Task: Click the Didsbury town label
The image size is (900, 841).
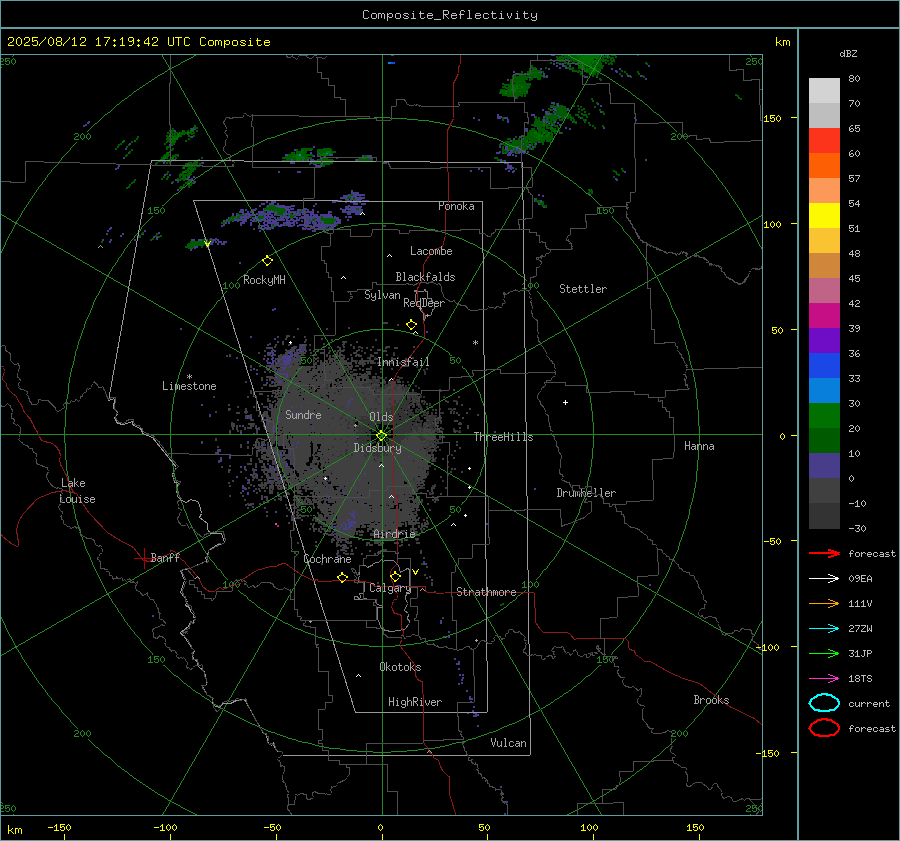Action: 377,448
